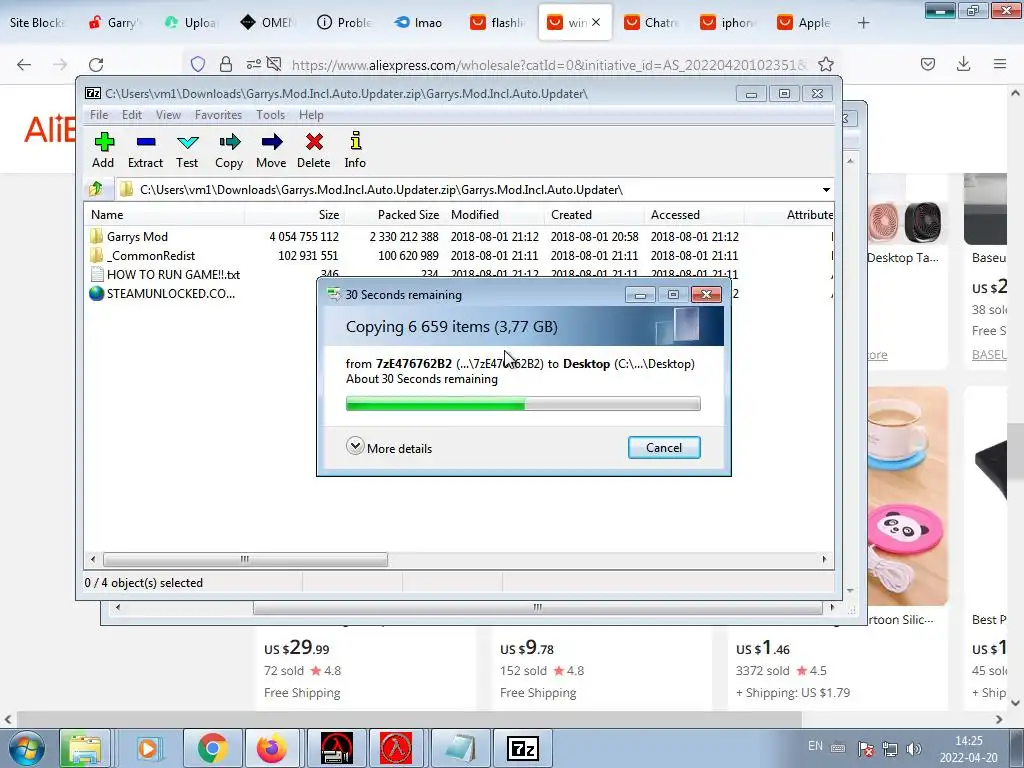Click the green copy progress bar
Image resolution: width=1024 pixels, height=768 pixels.
click(x=523, y=404)
